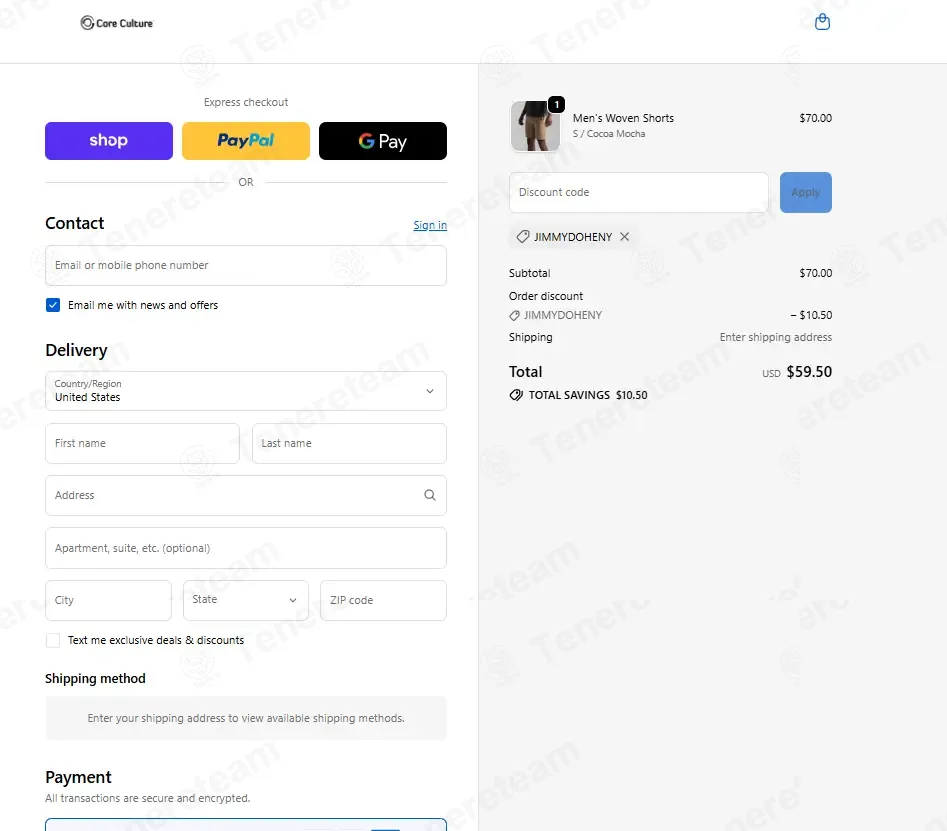
Task: Open the State dropdown
Action: tap(246, 600)
